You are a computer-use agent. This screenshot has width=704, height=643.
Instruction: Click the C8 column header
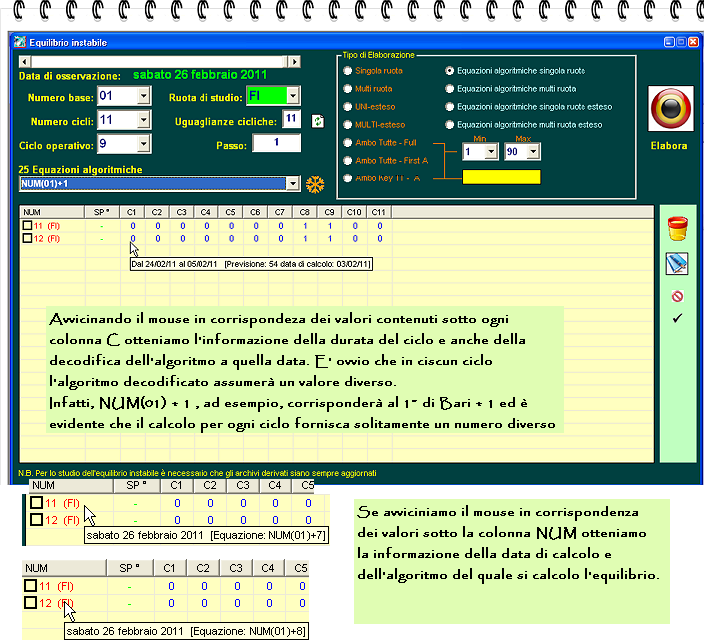(304, 212)
